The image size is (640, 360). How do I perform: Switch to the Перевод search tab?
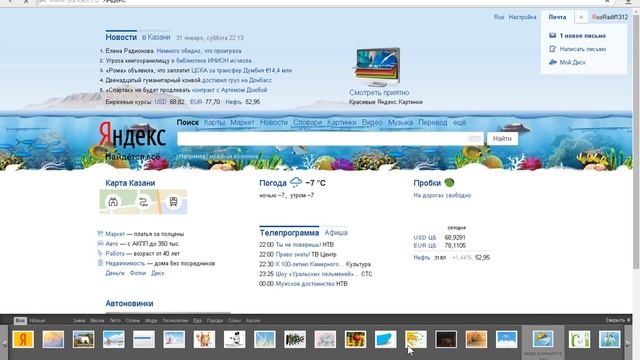coord(433,122)
